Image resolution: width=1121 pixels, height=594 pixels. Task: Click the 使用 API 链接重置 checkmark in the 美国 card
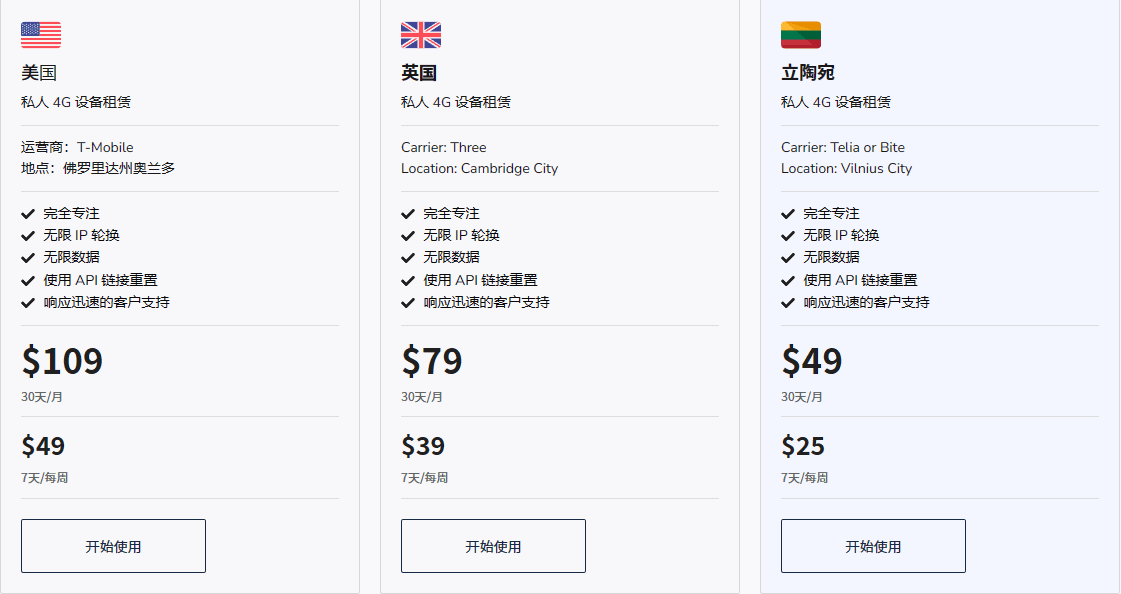pos(28,280)
